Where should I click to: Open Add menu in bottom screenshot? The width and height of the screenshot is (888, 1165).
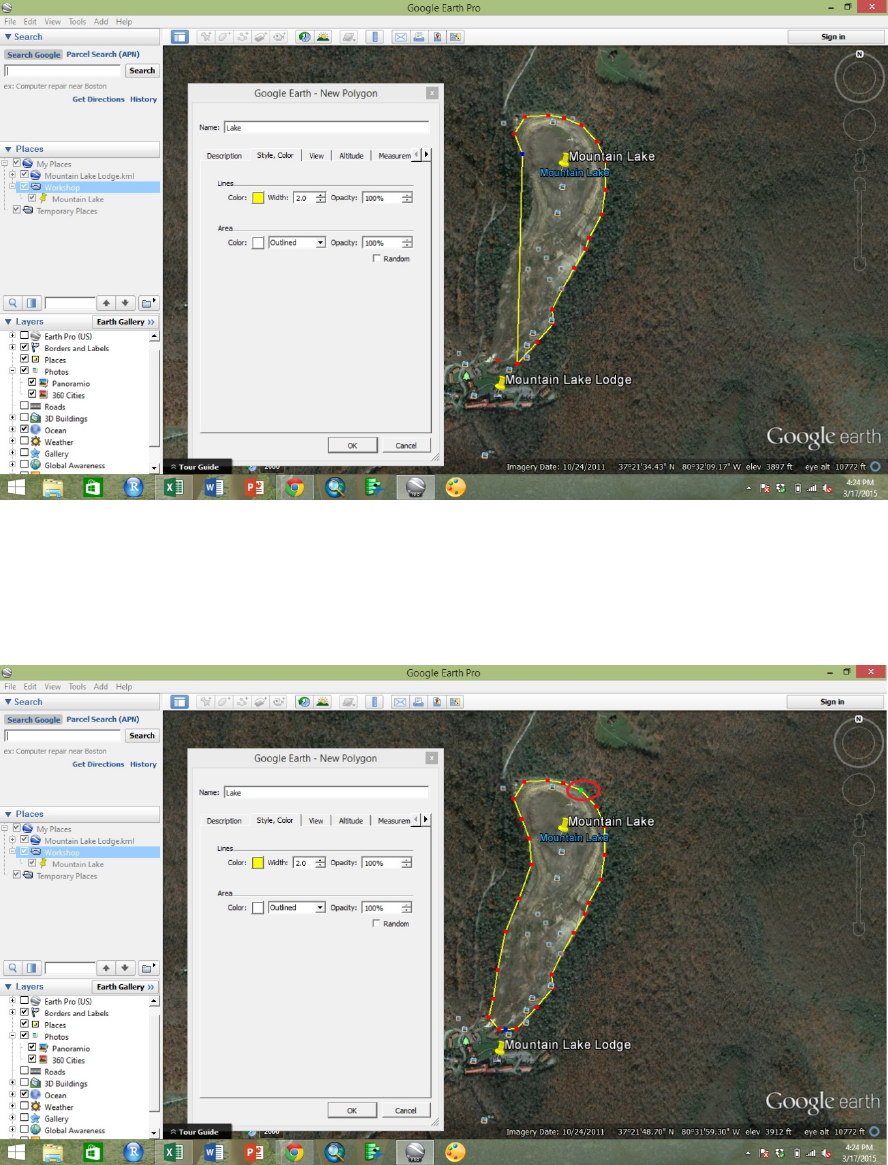101,687
